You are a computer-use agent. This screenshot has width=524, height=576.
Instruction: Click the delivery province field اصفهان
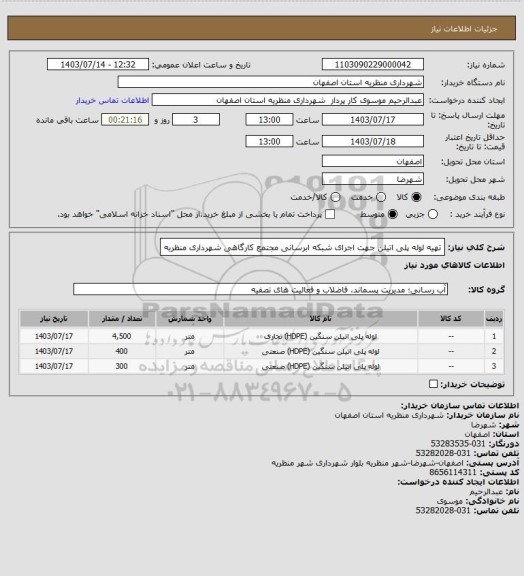coord(373,161)
